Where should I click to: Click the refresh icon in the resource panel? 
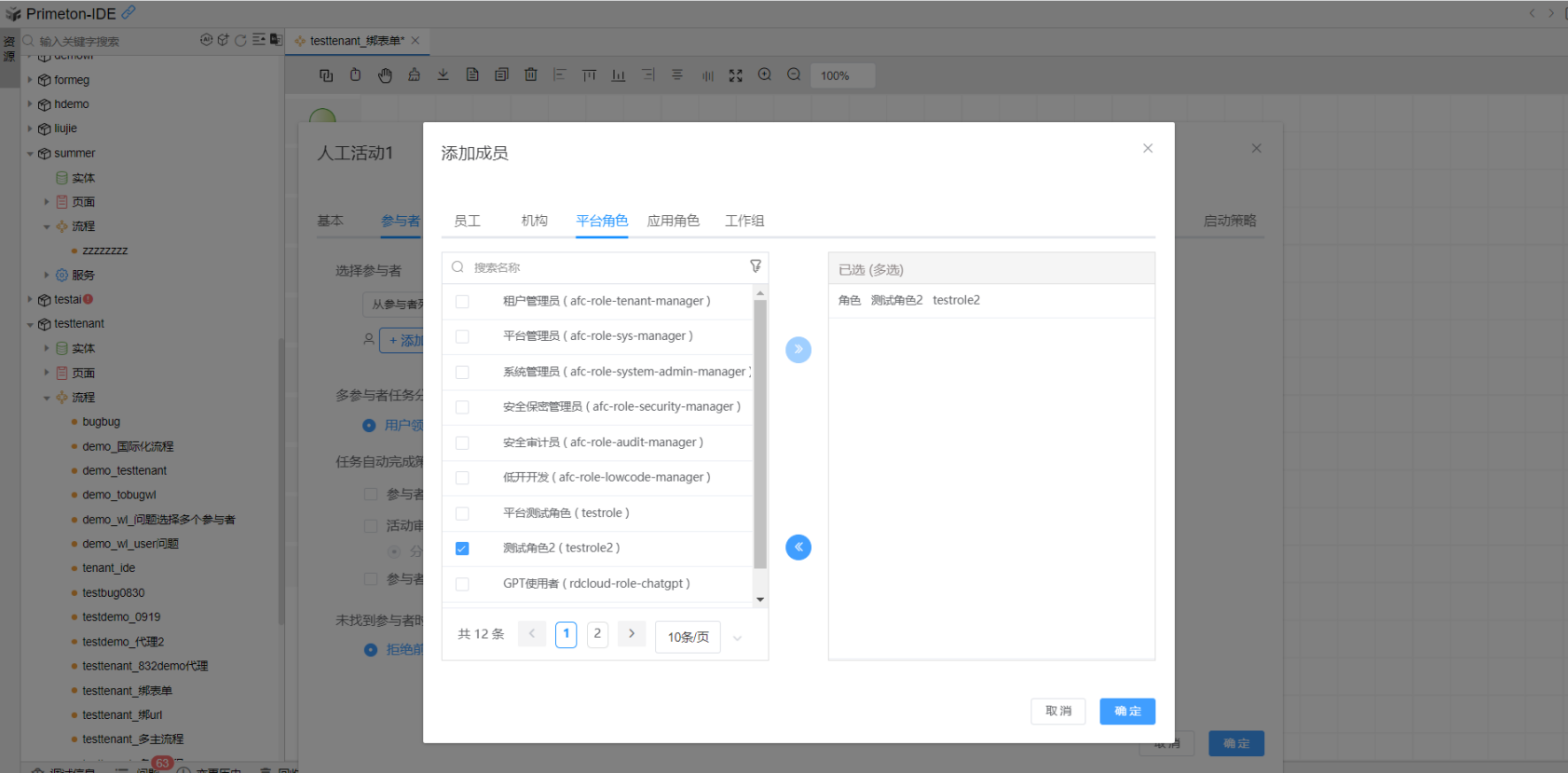click(240, 40)
